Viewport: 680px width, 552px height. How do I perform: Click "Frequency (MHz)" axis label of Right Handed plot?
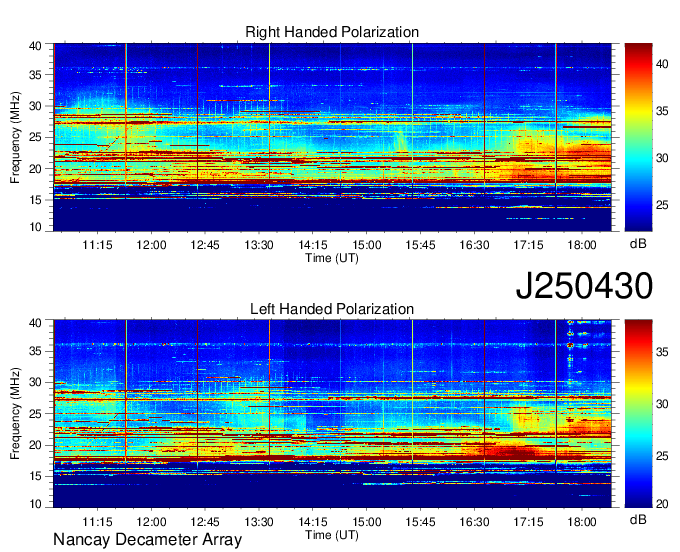[15, 137]
